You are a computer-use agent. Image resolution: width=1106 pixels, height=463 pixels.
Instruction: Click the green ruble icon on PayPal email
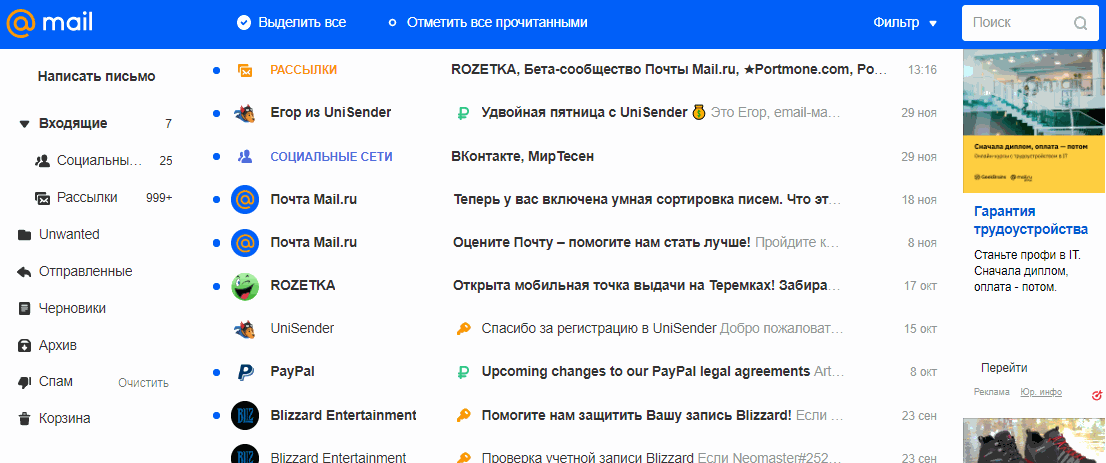(463, 371)
